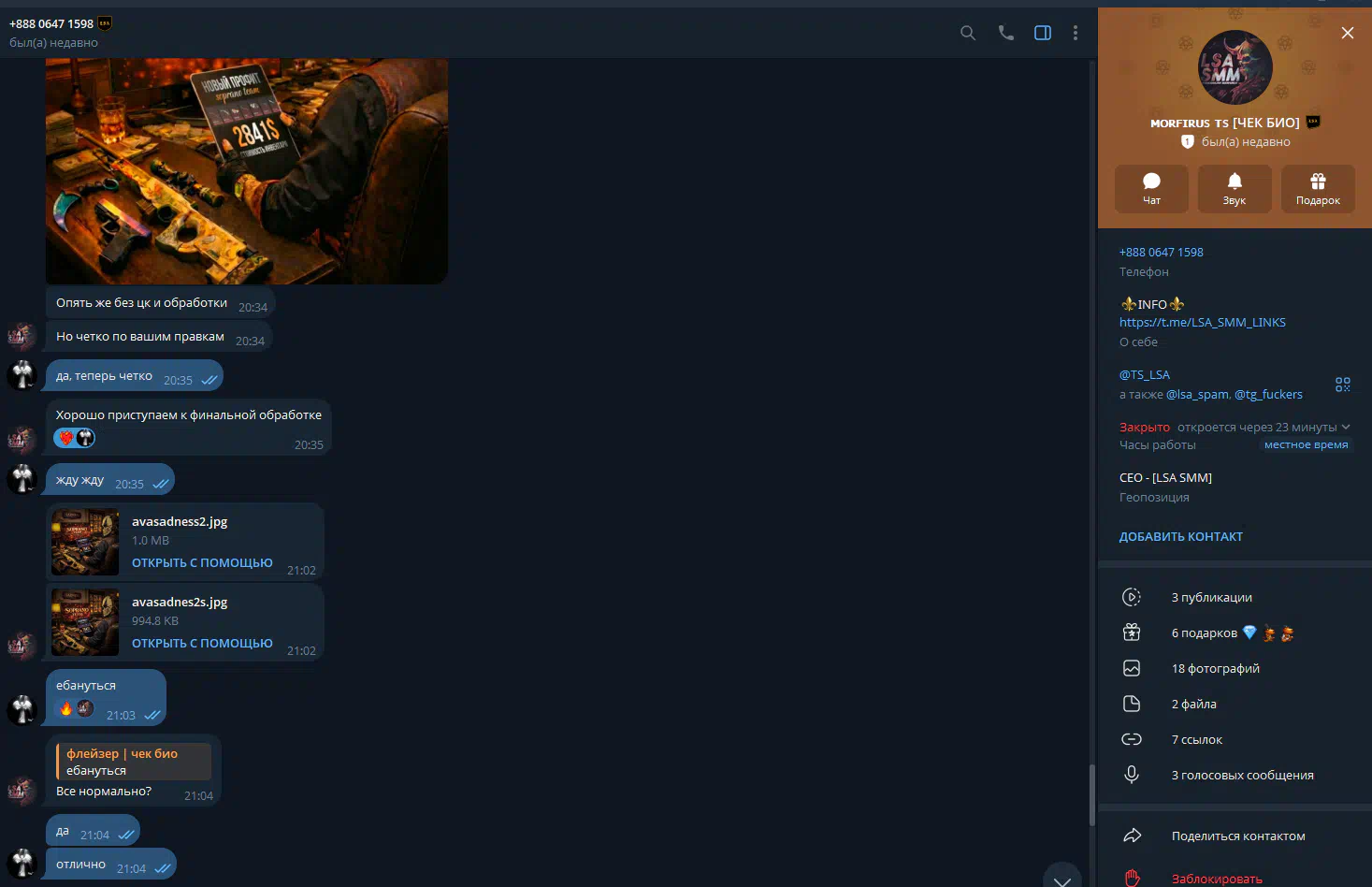Image resolution: width=1372 pixels, height=887 pixels.
Task: Click ДОБАВИТЬ КОНТАКТ button
Action: 1180,536
